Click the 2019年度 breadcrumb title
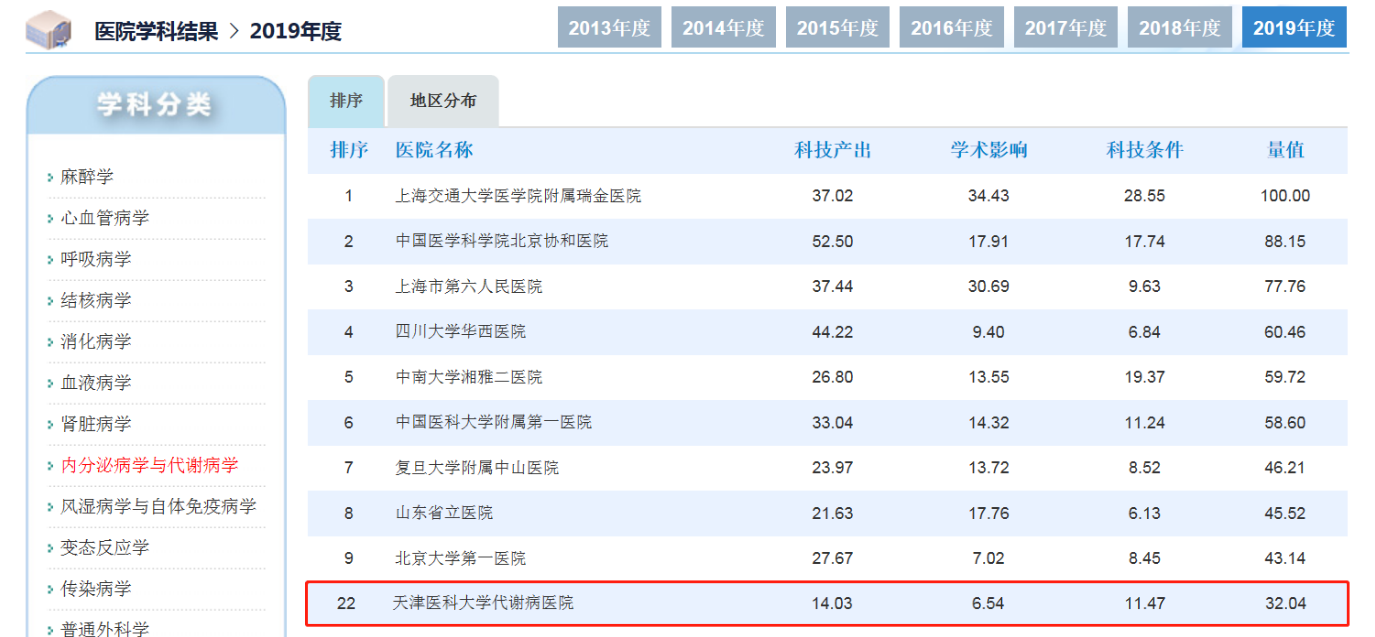Image resolution: width=1375 pixels, height=637 pixels. coord(296,31)
